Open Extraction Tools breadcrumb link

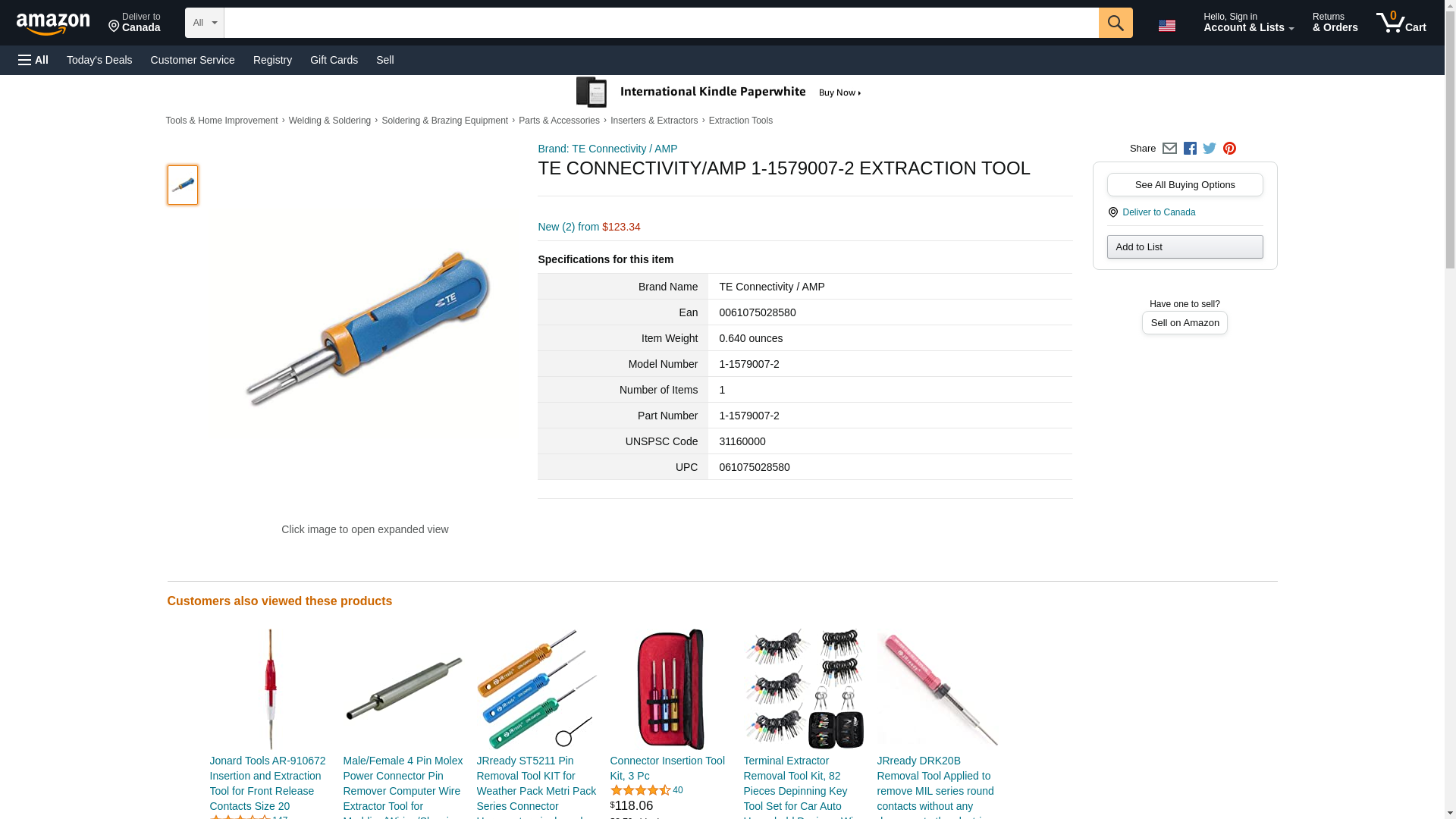[x=740, y=121]
